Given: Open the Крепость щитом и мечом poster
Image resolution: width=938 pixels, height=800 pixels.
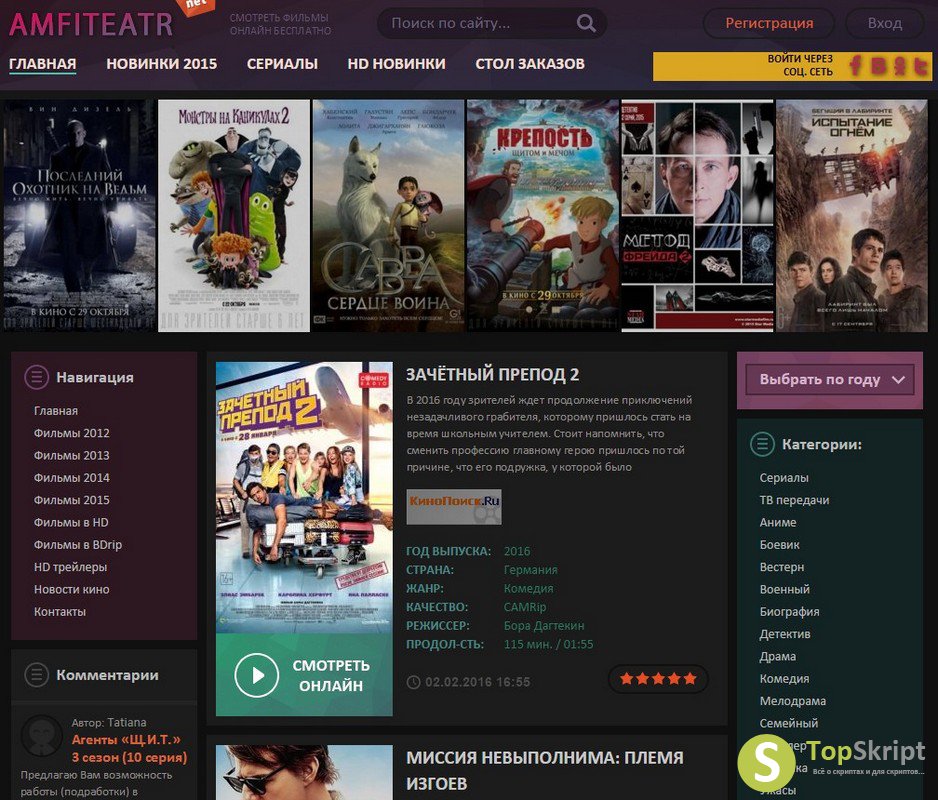Looking at the screenshot, I should [x=543, y=215].
